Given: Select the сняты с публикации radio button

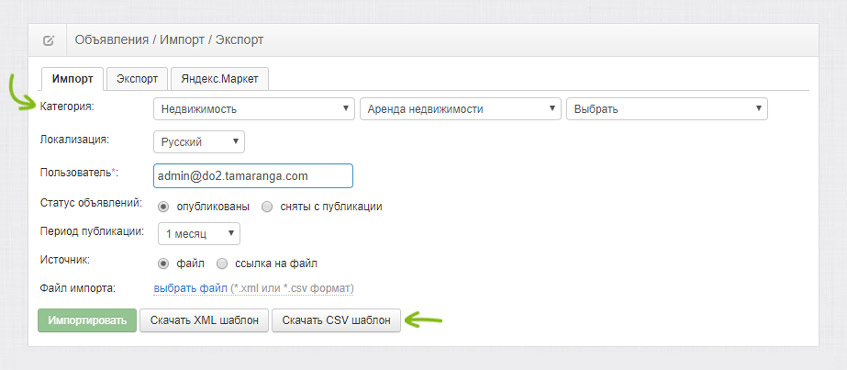Looking at the screenshot, I should point(266,207).
